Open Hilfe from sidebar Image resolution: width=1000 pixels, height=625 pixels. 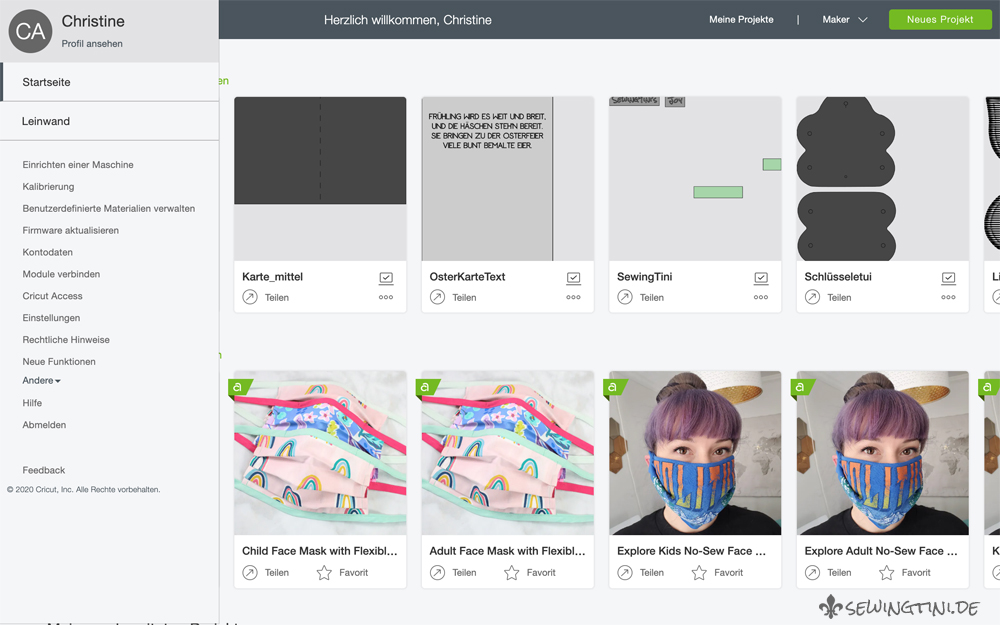tap(32, 402)
